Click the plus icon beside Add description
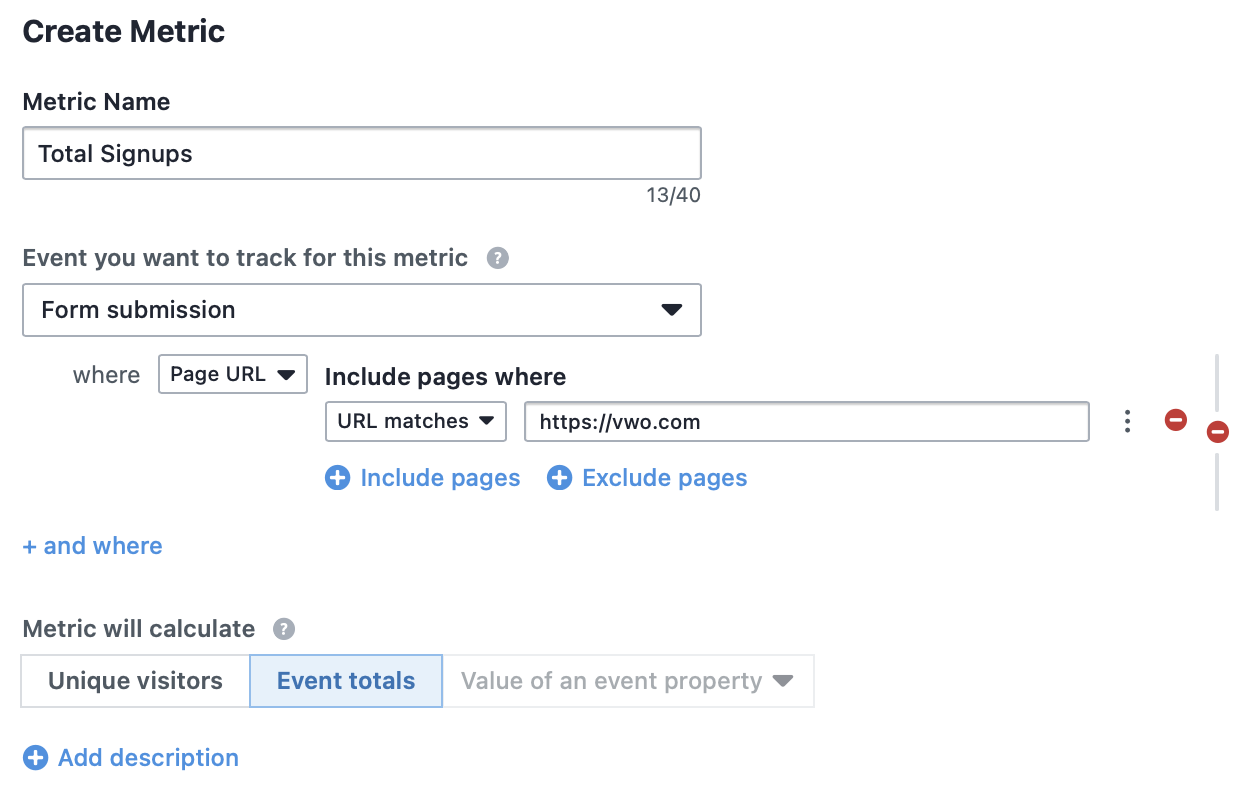Screen dimensions: 1250x796 click(x=35, y=758)
